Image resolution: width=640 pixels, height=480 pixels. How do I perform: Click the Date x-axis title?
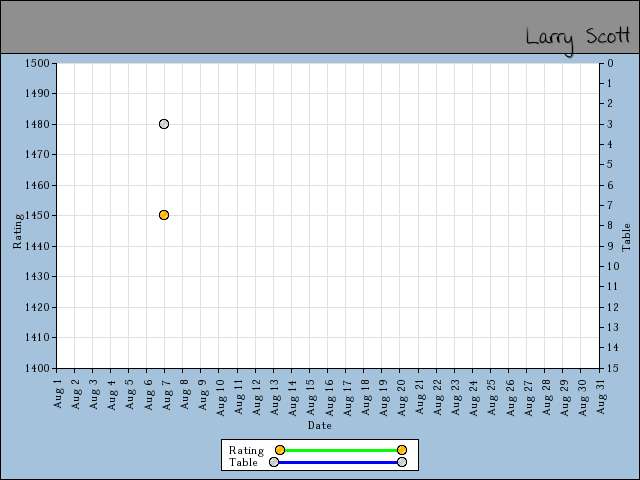[x=320, y=425]
